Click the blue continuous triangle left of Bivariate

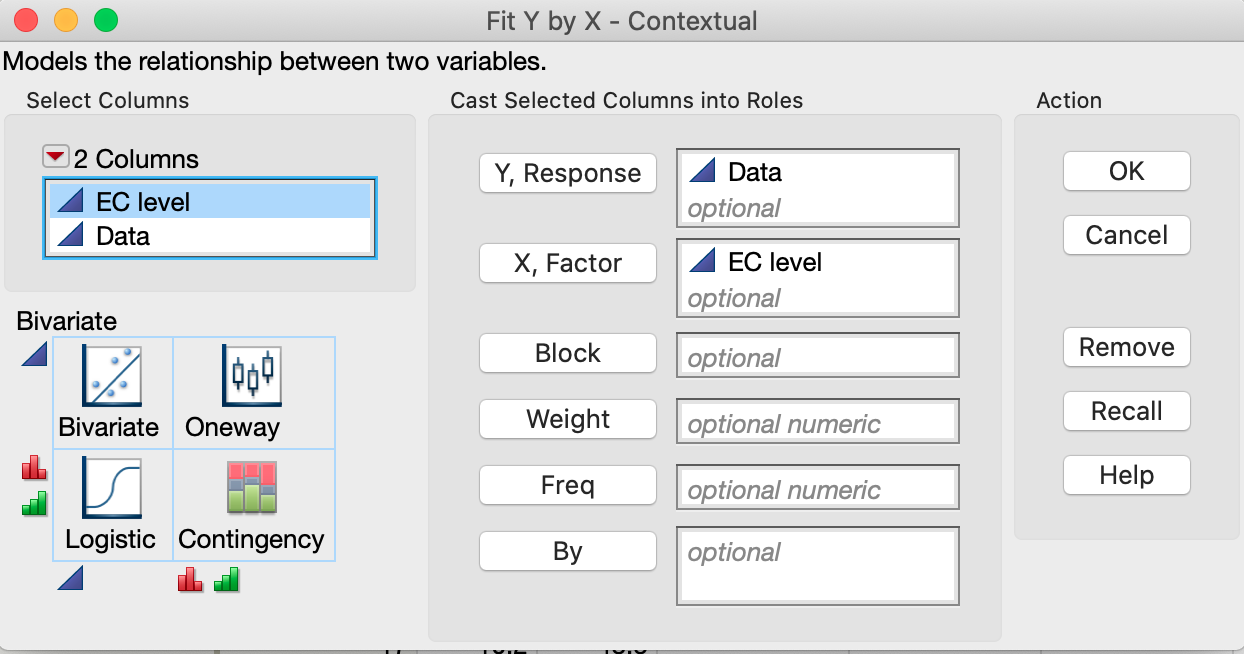click(x=35, y=353)
